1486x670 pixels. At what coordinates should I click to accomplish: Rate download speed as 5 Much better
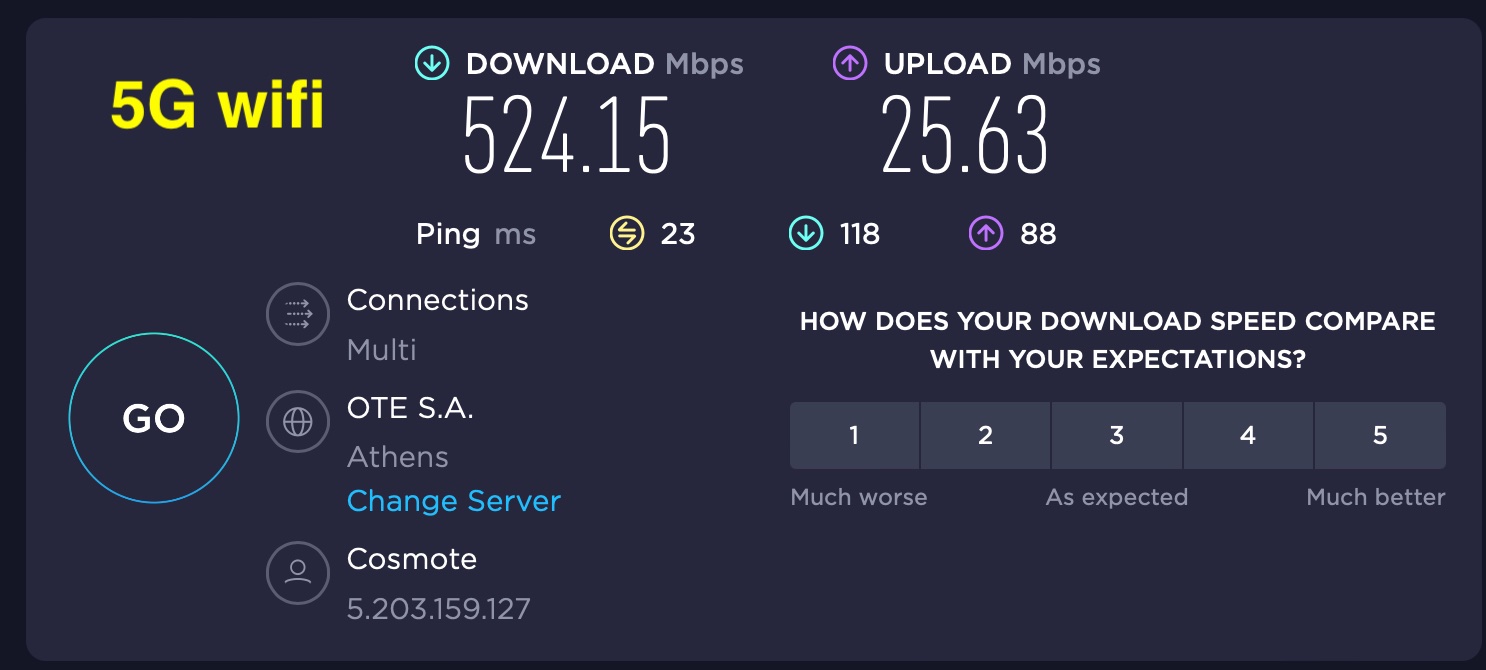pyautogui.click(x=1380, y=435)
